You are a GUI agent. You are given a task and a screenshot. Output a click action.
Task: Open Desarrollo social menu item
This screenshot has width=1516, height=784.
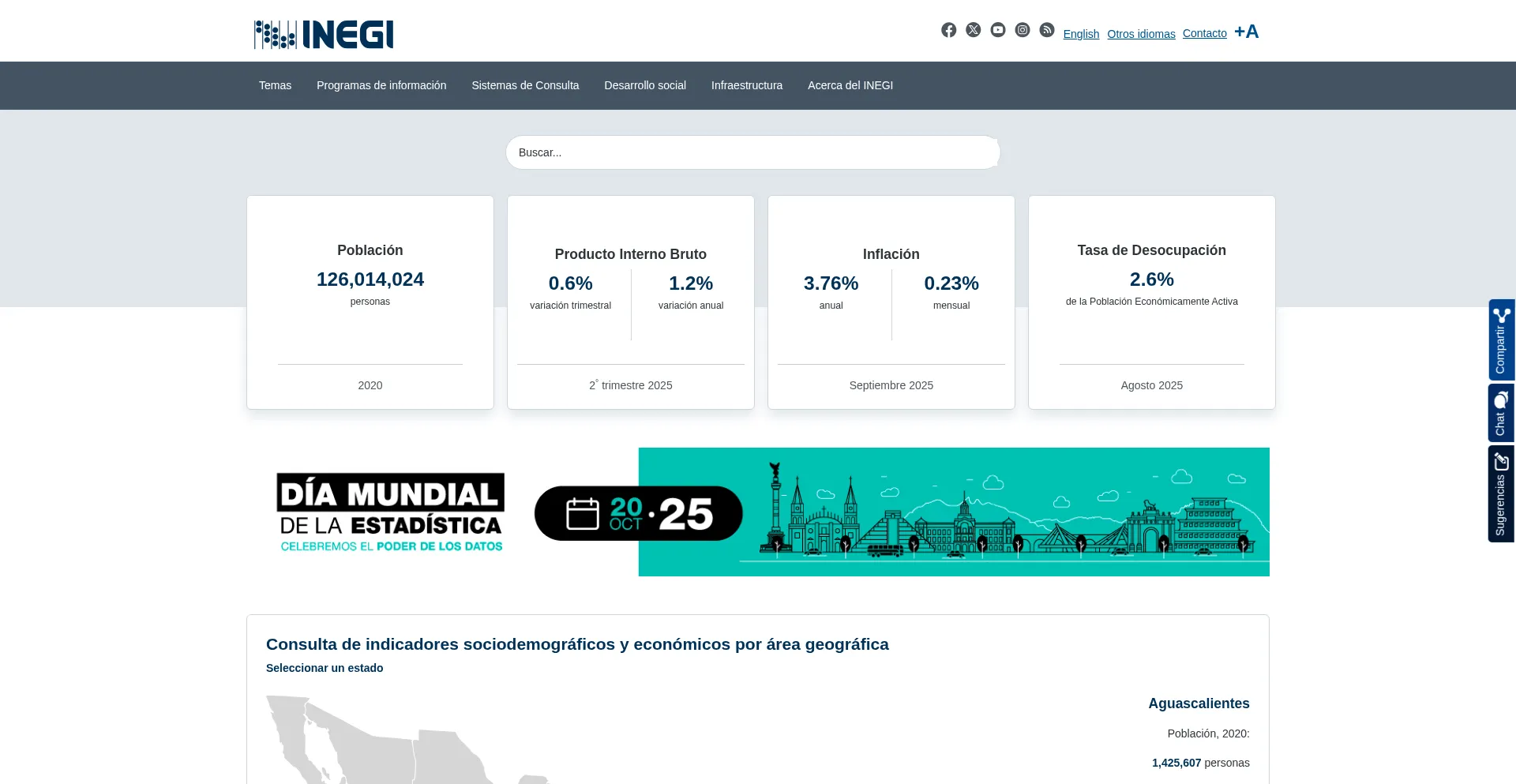(645, 85)
